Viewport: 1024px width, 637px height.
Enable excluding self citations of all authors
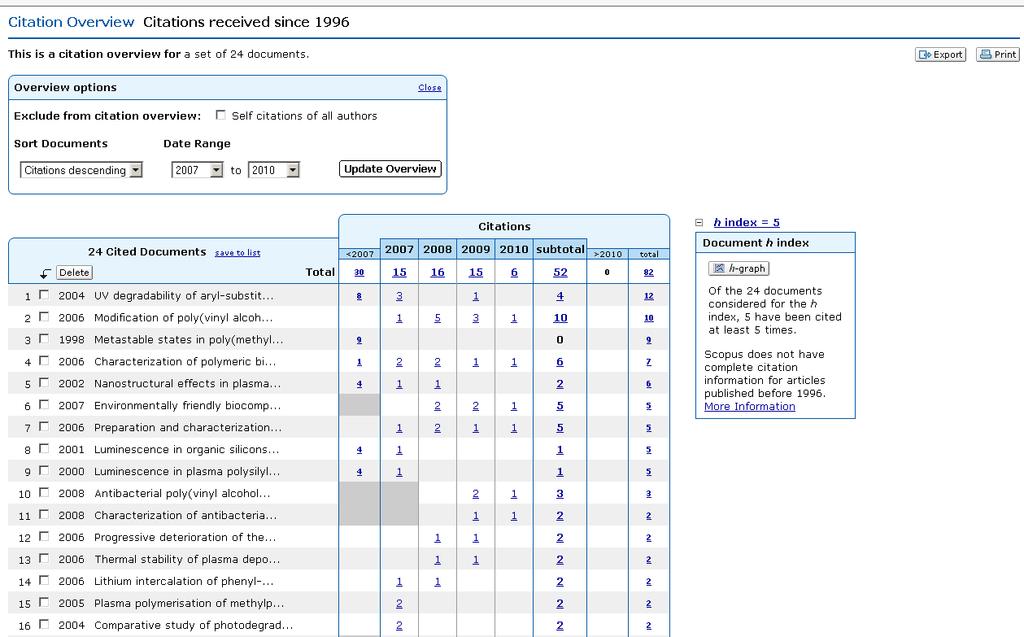click(x=221, y=115)
